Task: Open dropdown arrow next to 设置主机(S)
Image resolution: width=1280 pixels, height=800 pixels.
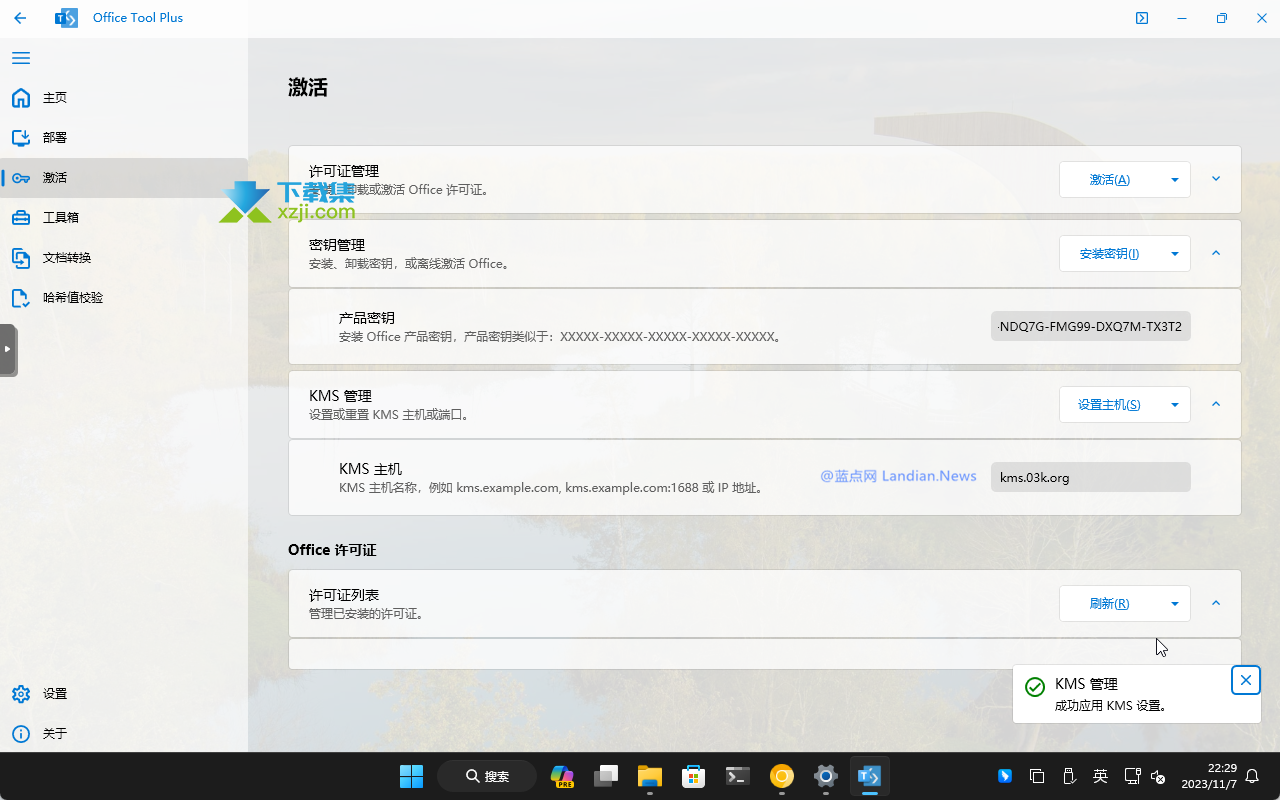Action: point(1174,405)
